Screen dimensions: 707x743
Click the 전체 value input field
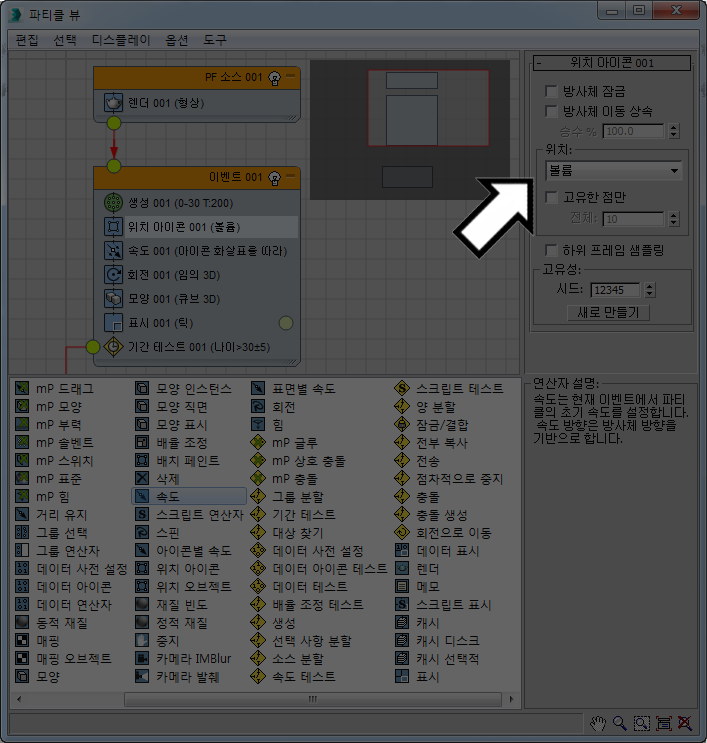[x=633, y=218]
